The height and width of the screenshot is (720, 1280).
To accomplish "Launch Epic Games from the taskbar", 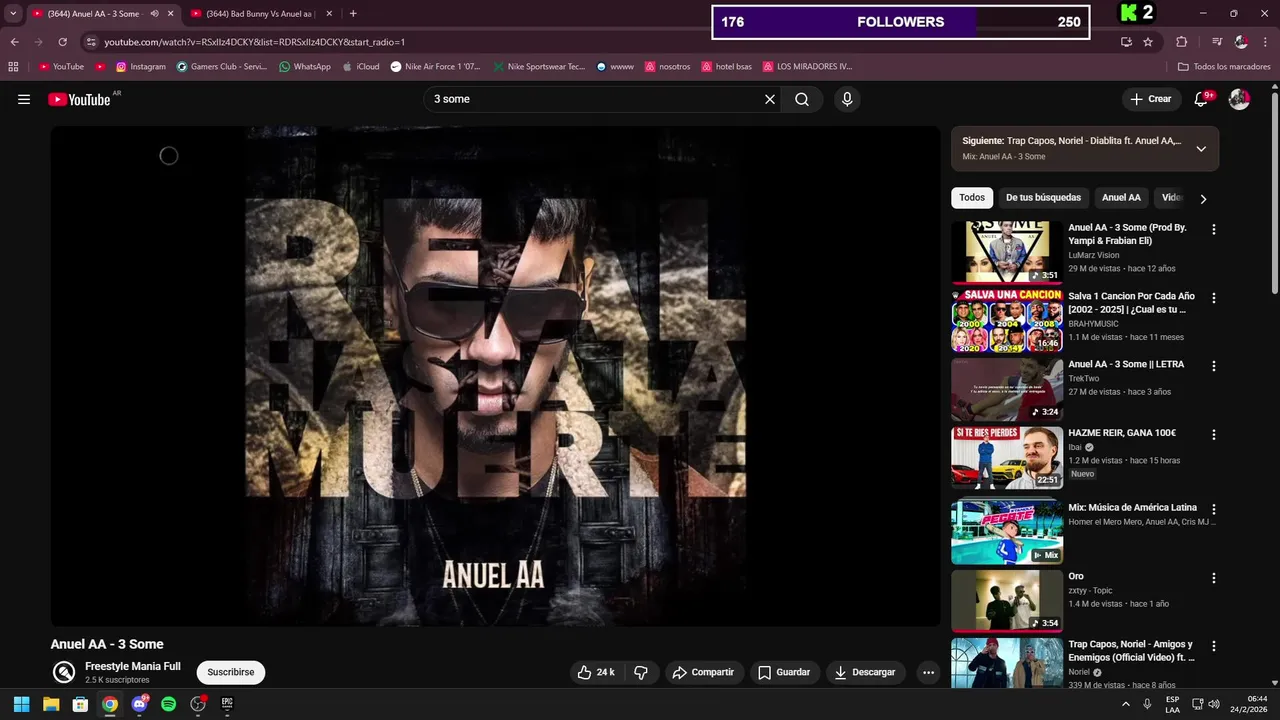I will [227, 704].
